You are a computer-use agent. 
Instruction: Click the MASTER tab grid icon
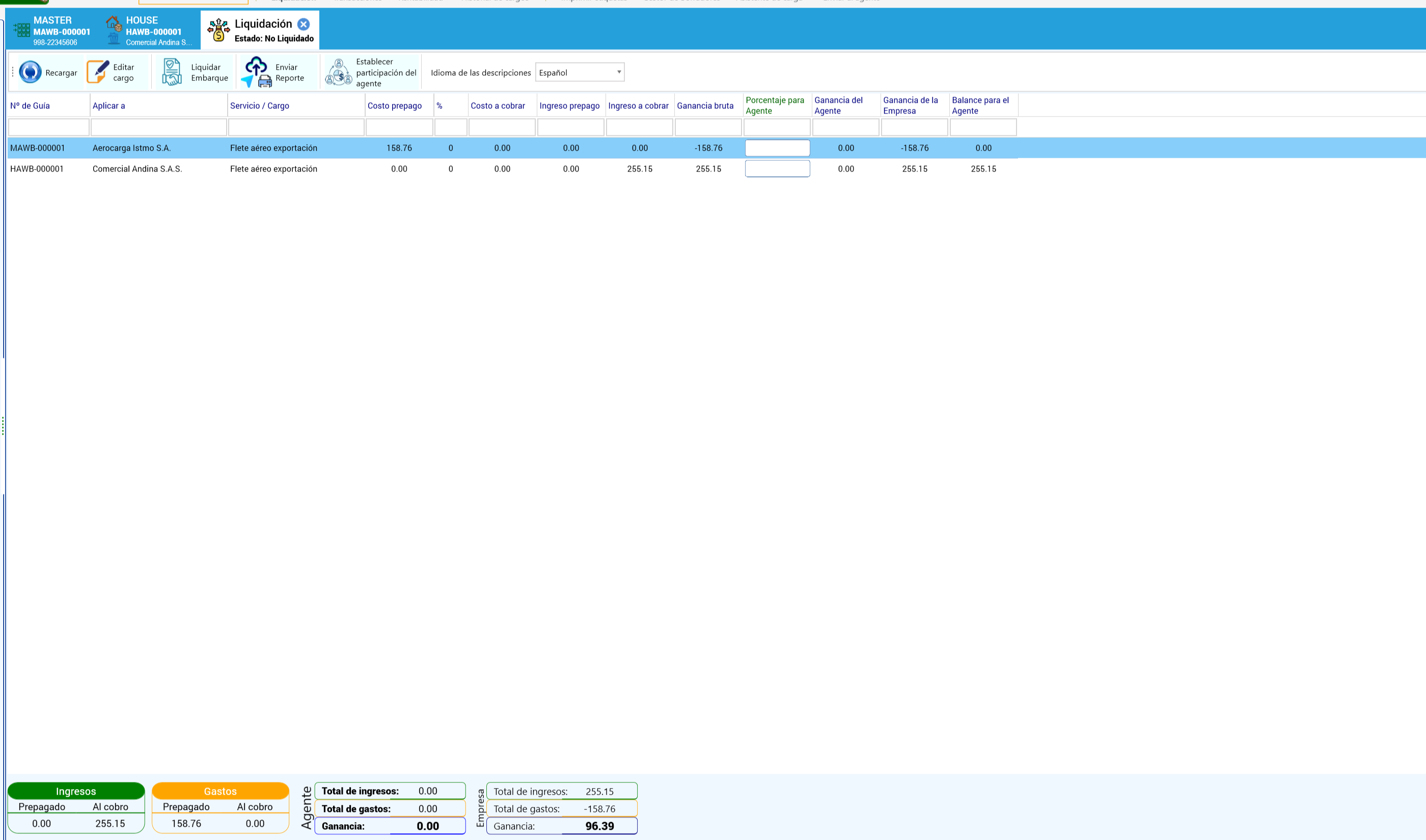(21, 30)
